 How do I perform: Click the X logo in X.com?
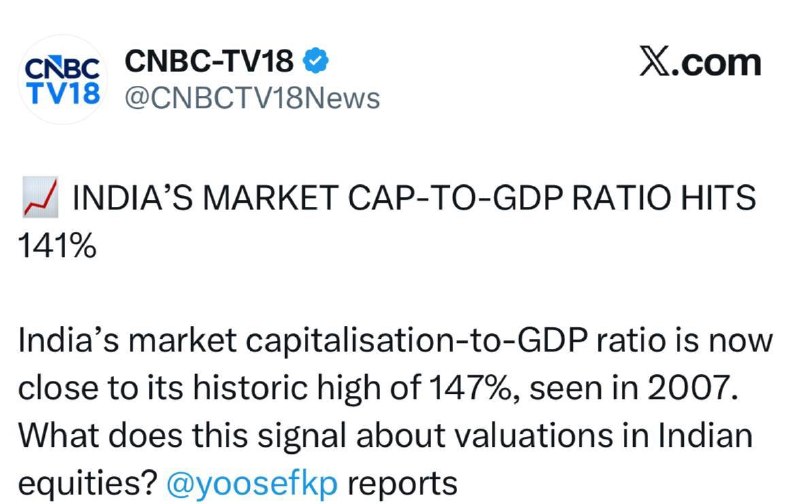pyautogui.click(x=655, y=62)
